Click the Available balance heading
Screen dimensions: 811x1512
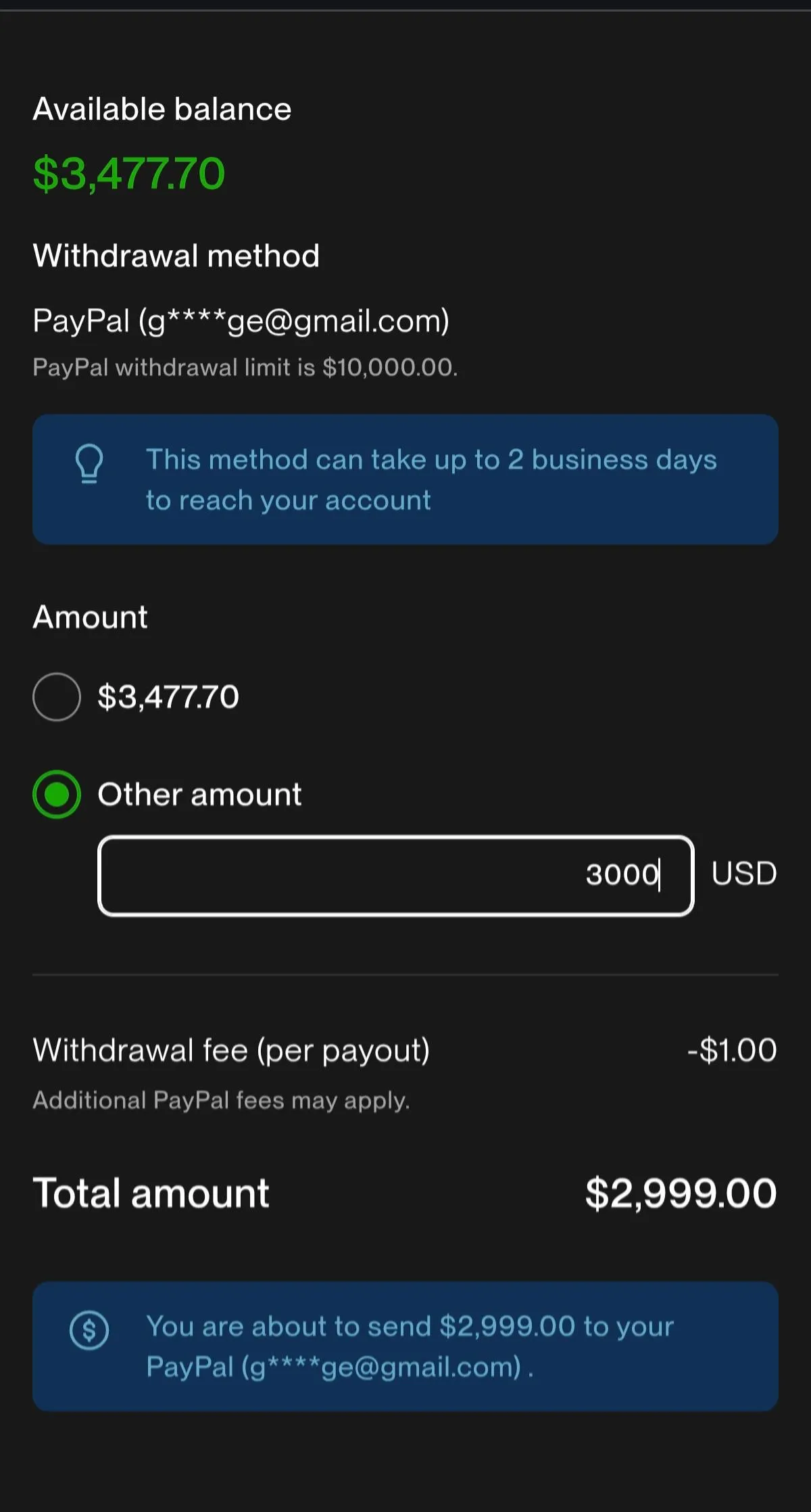click(162, 109)
